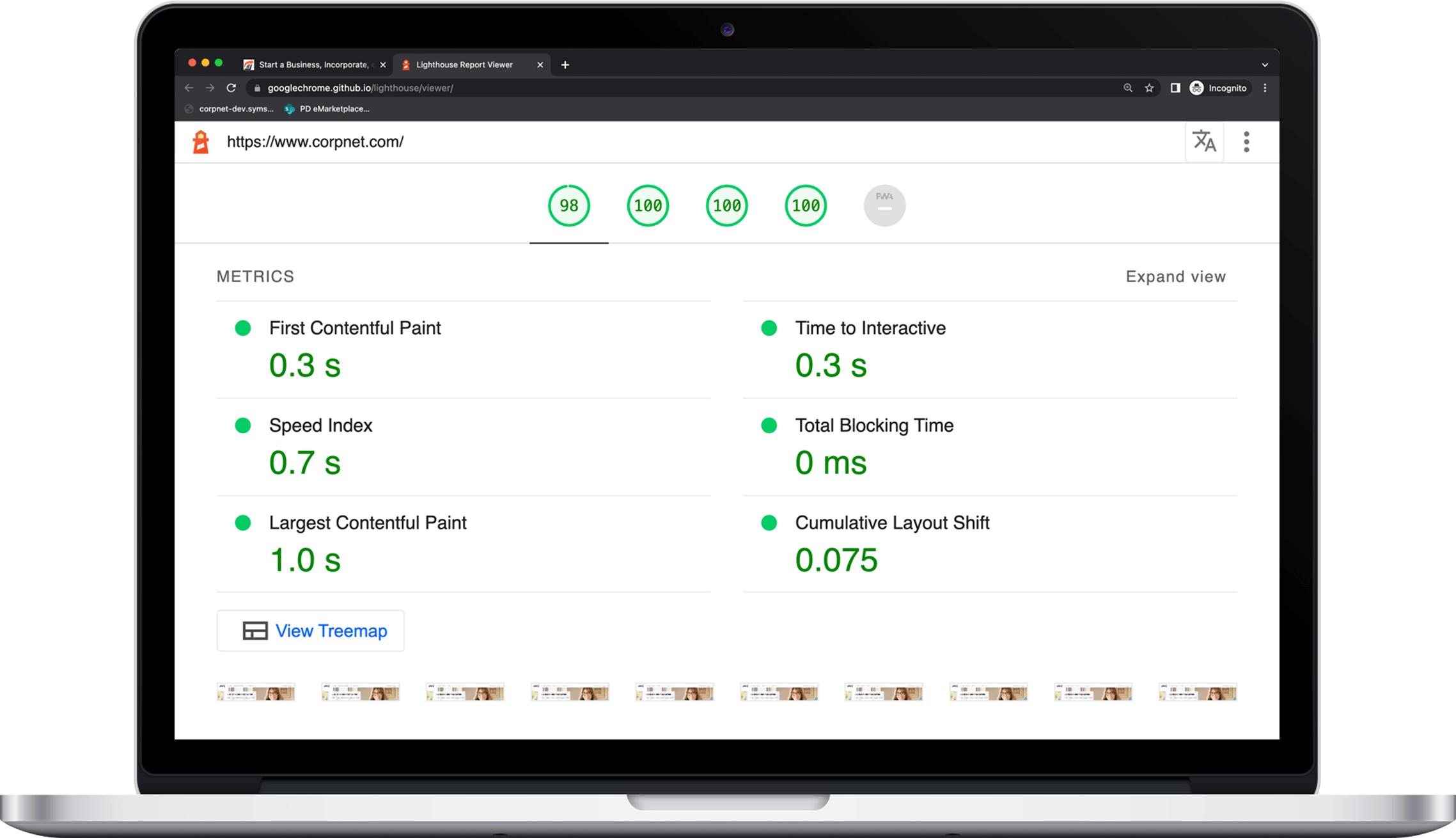Image resolution: width=1456 pixels, height=838 pixels.
Task: Click First Contentful Paint metric
Action: [x=355, y=328]
